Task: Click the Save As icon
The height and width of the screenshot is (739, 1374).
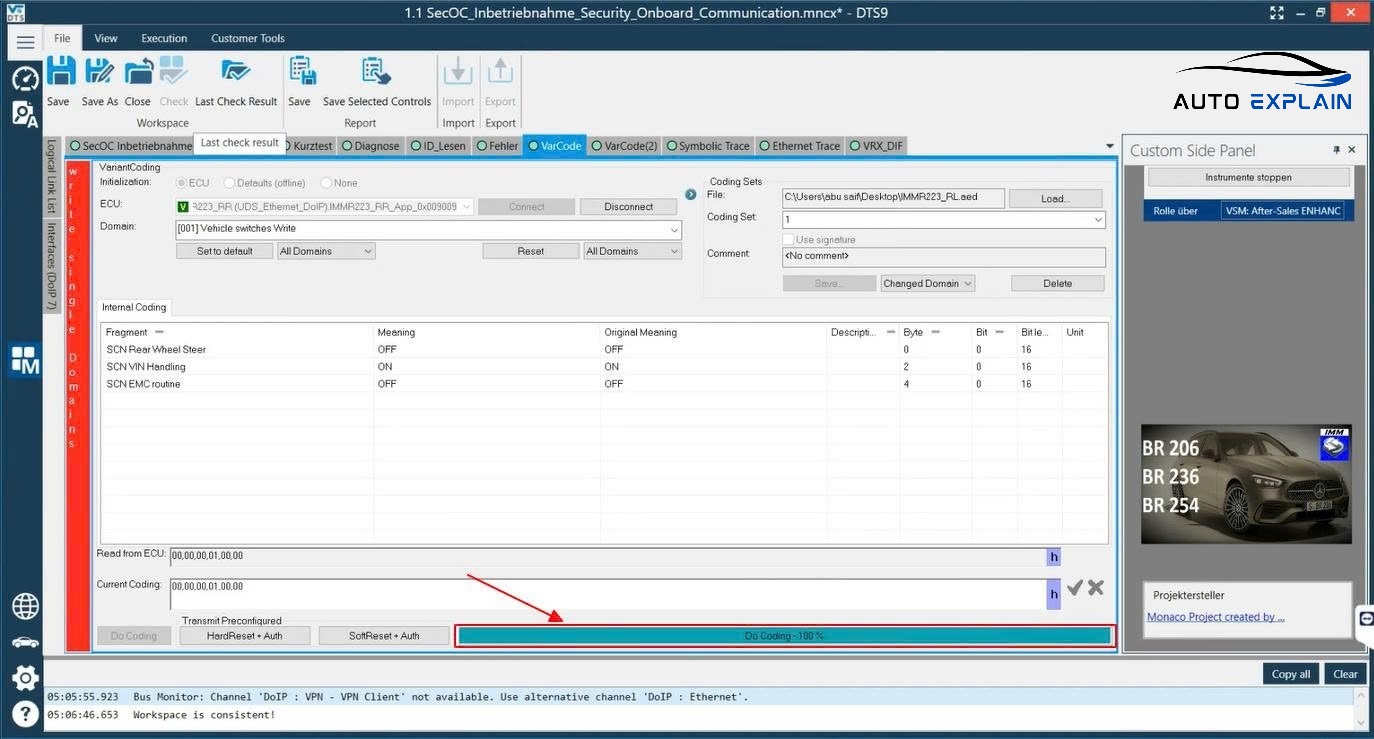Action: 99,74
